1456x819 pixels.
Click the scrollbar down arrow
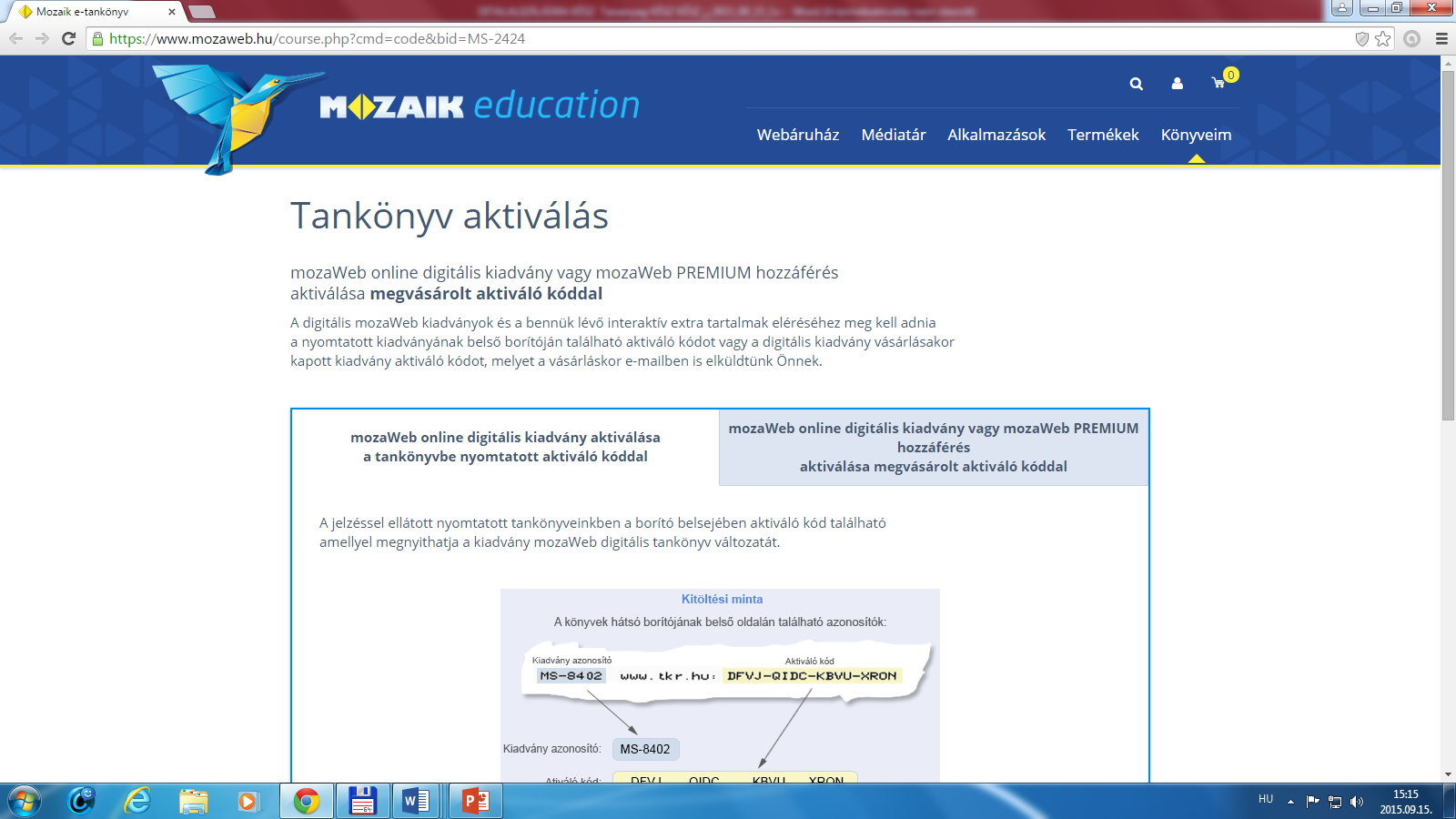1448,774
